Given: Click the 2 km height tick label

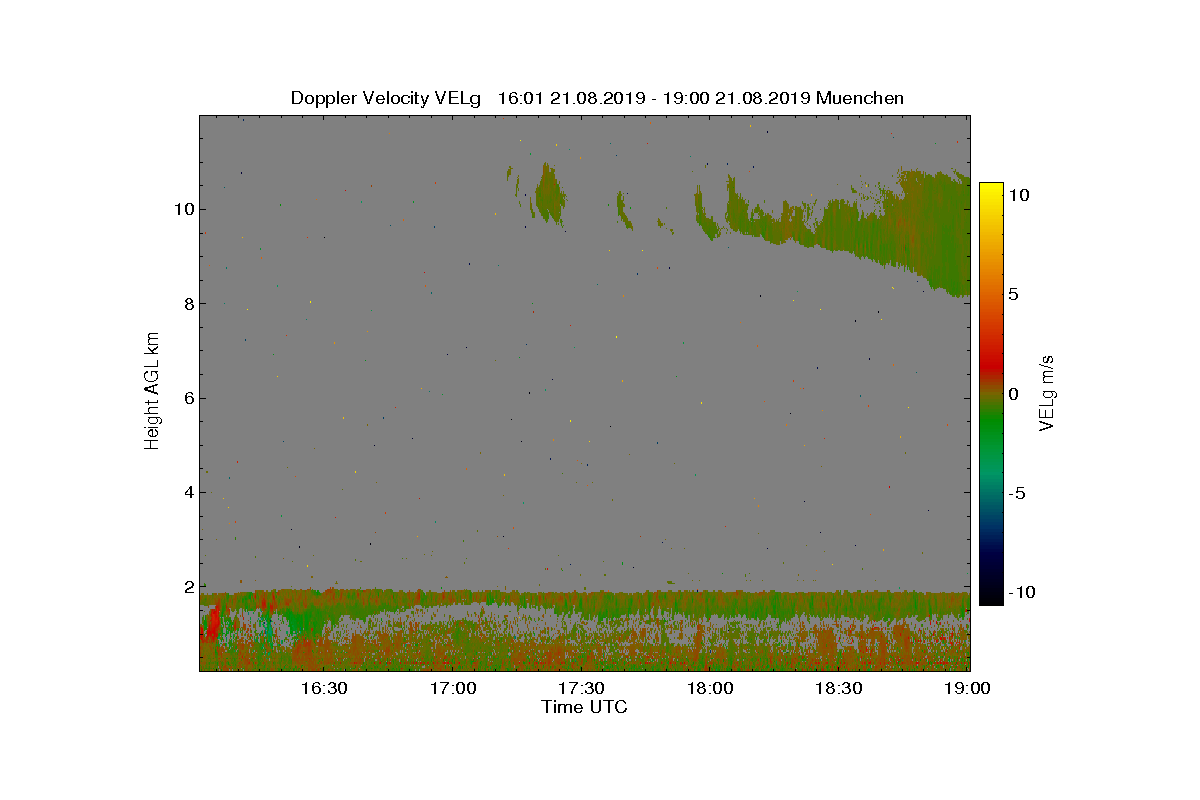Looking at the screenshot, I should (x=188, y=587).
